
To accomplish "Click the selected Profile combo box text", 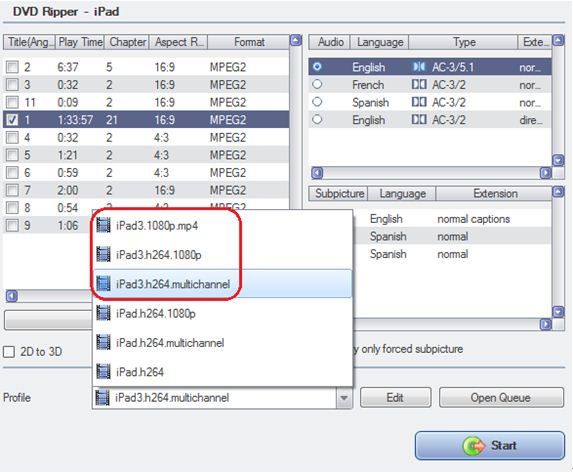I will tap(172, 398).
